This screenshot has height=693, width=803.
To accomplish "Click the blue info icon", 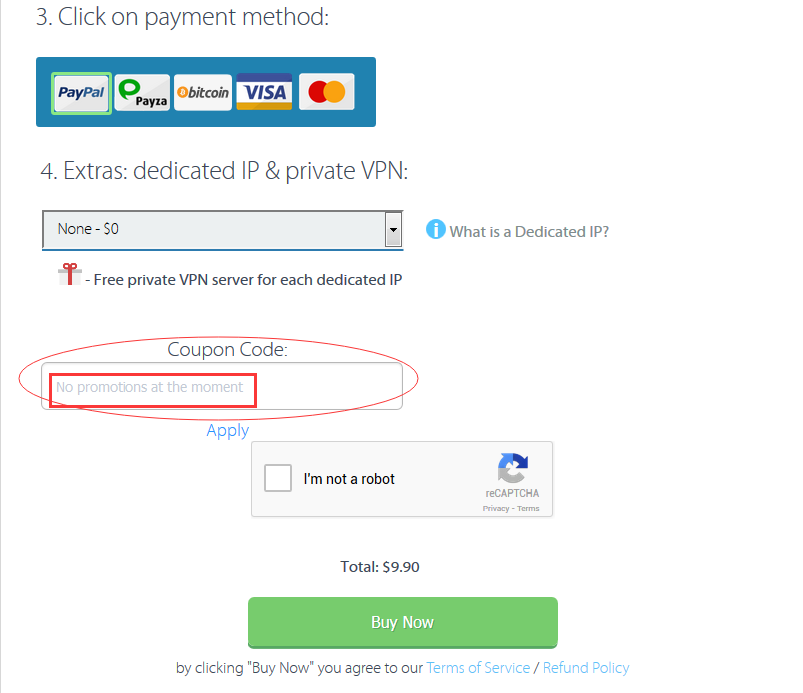I will point(436,229).
